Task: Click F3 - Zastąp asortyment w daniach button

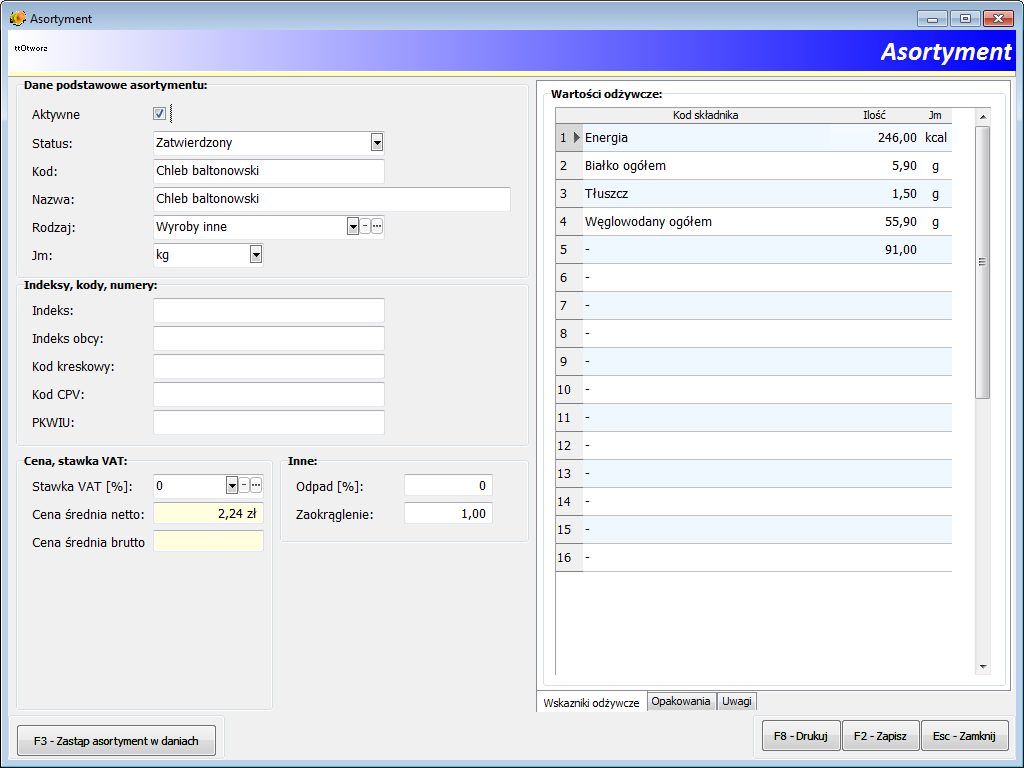Action: coord(116,741)
